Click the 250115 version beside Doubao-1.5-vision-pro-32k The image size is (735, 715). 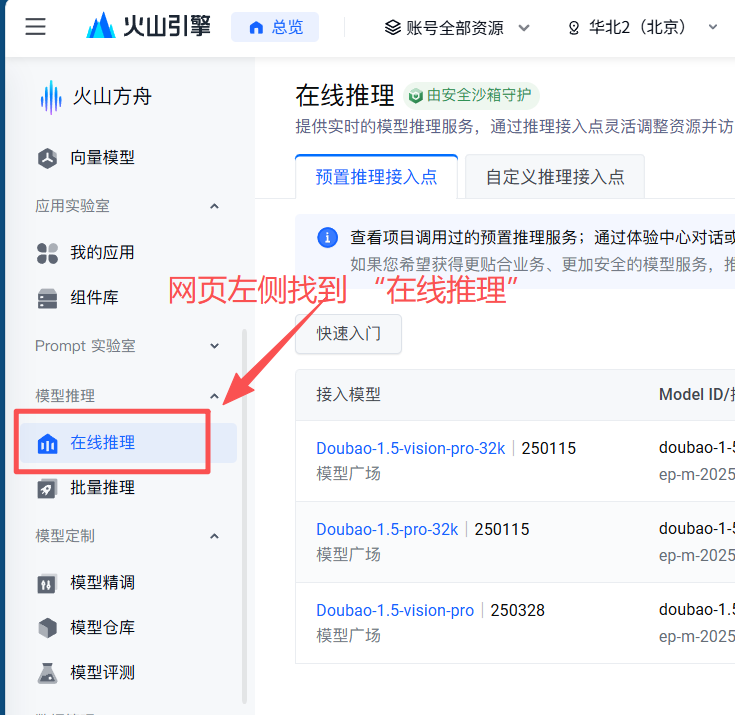click(x=548, y=449)
